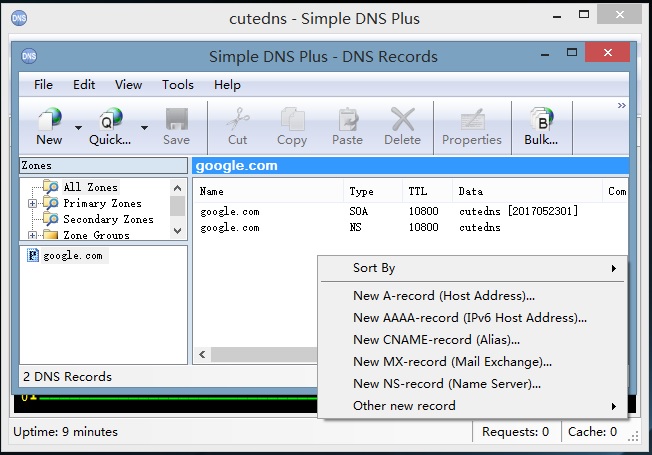Click the Cut scissors icon

tap(238, 119)
